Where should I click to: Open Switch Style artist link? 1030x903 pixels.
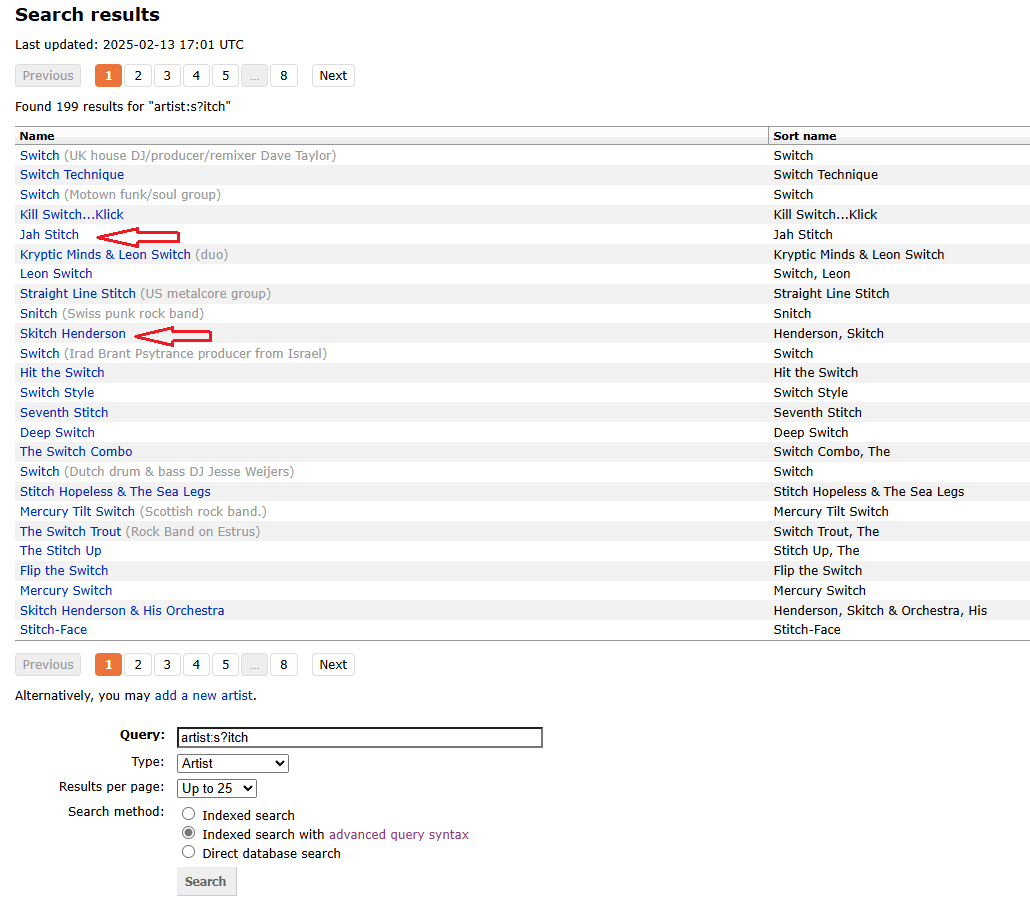[57, 393]
